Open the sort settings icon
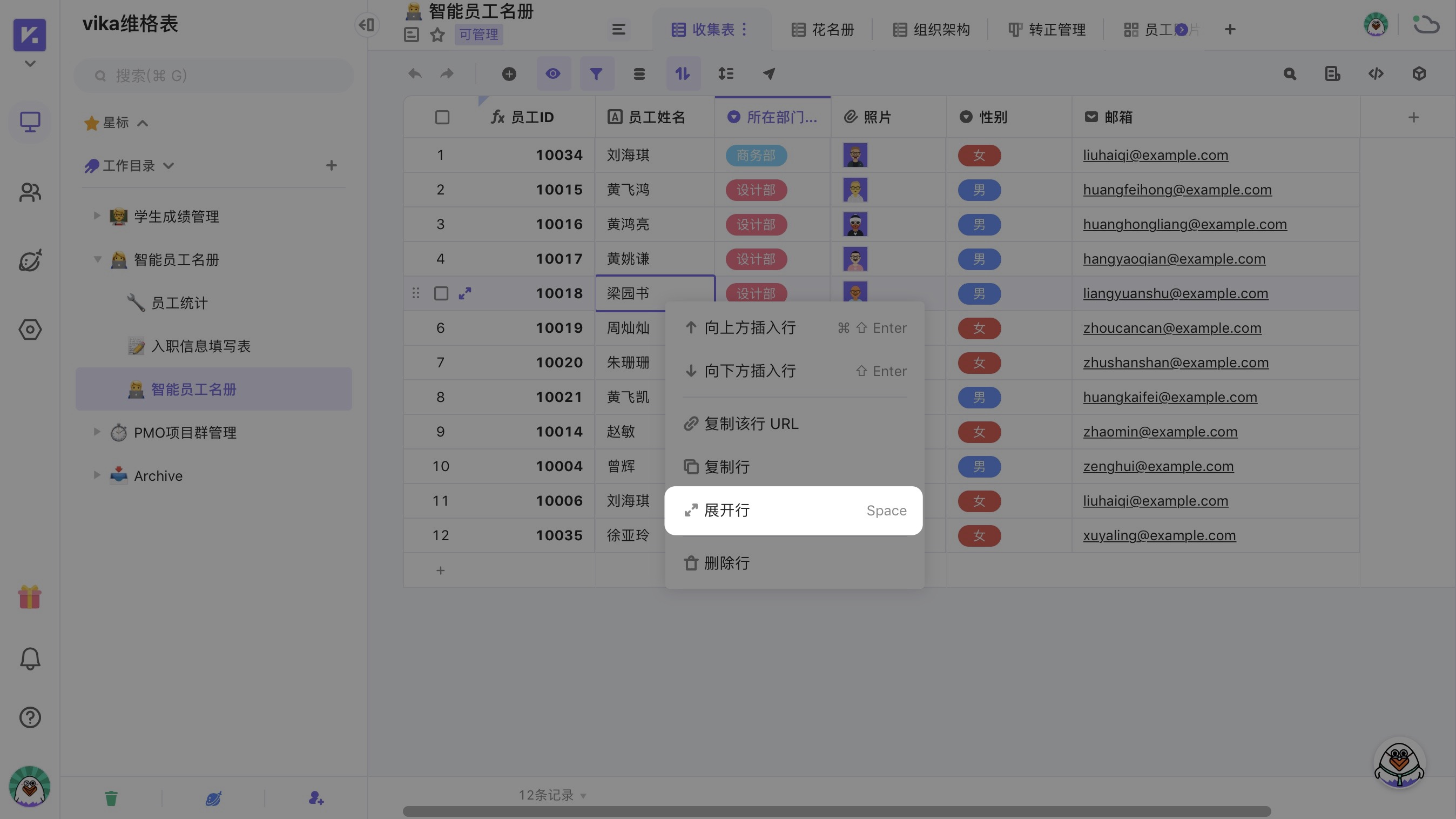This screenshot has height=819, width=1456. click(x=683, y=73)
